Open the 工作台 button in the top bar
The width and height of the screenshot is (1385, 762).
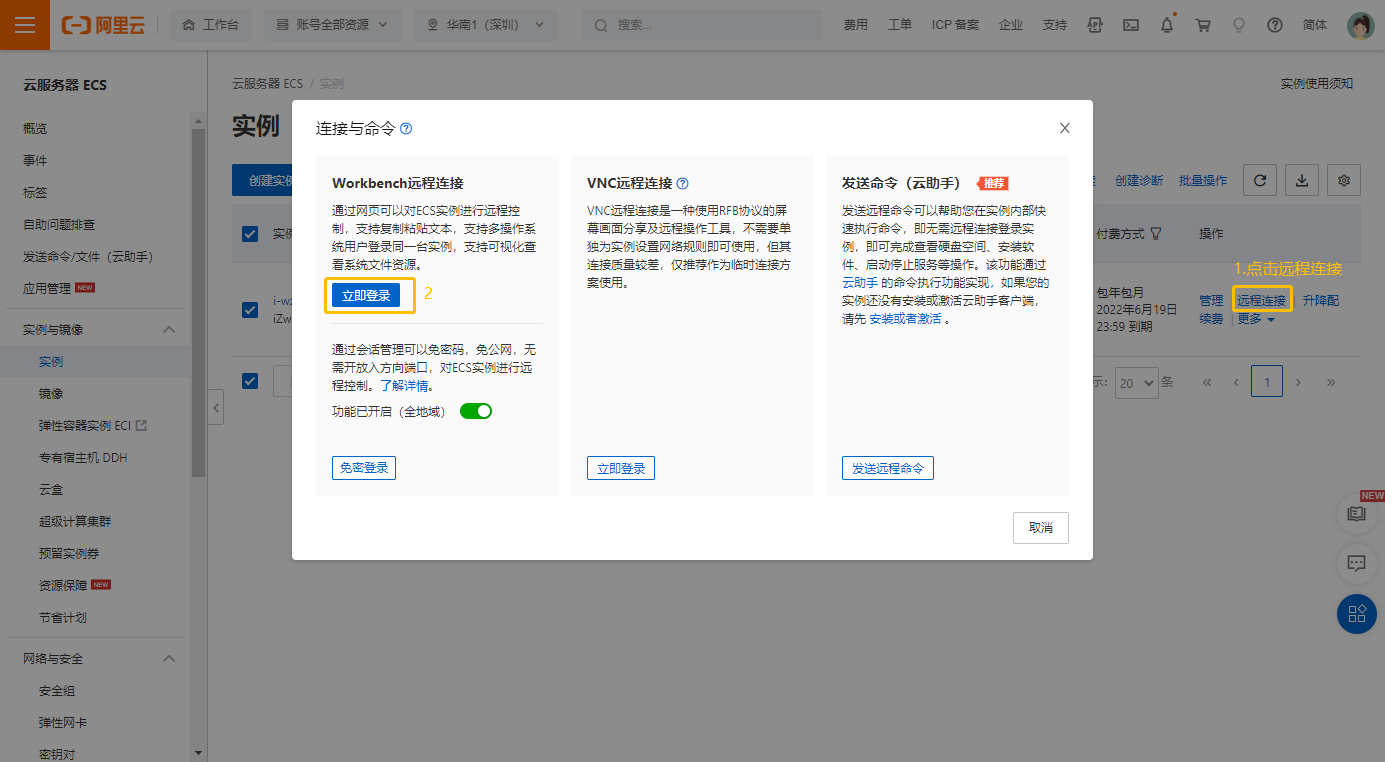click(x=211, y=25)
